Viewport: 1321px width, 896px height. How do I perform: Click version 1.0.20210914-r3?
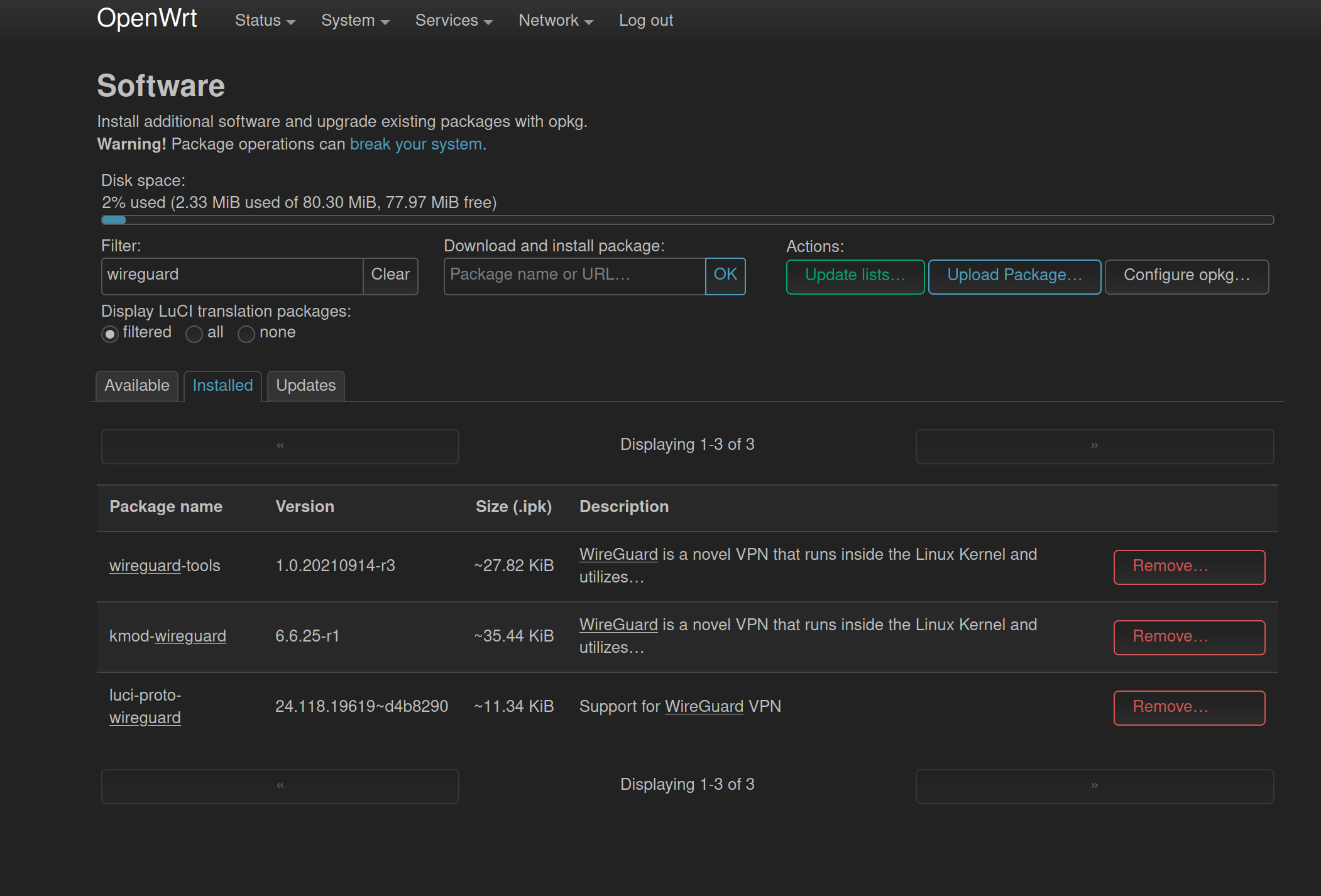pyautogui.click(x=336, y=566)
